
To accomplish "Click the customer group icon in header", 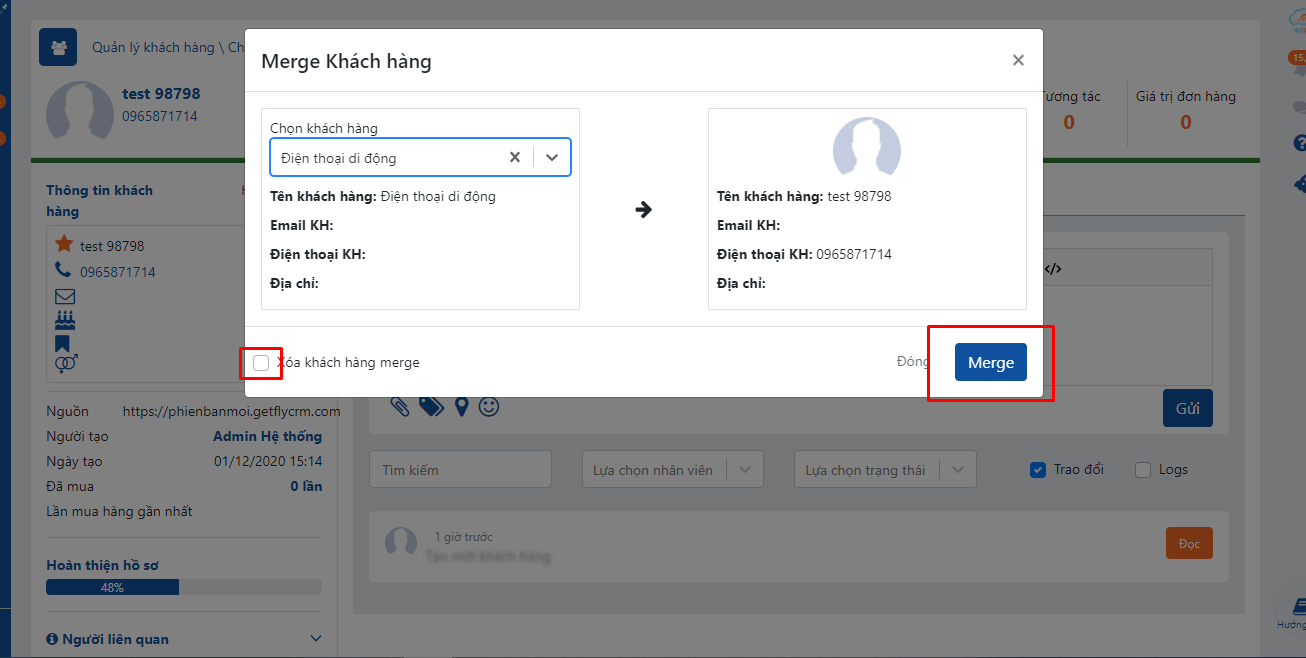I will click(58, 47).
